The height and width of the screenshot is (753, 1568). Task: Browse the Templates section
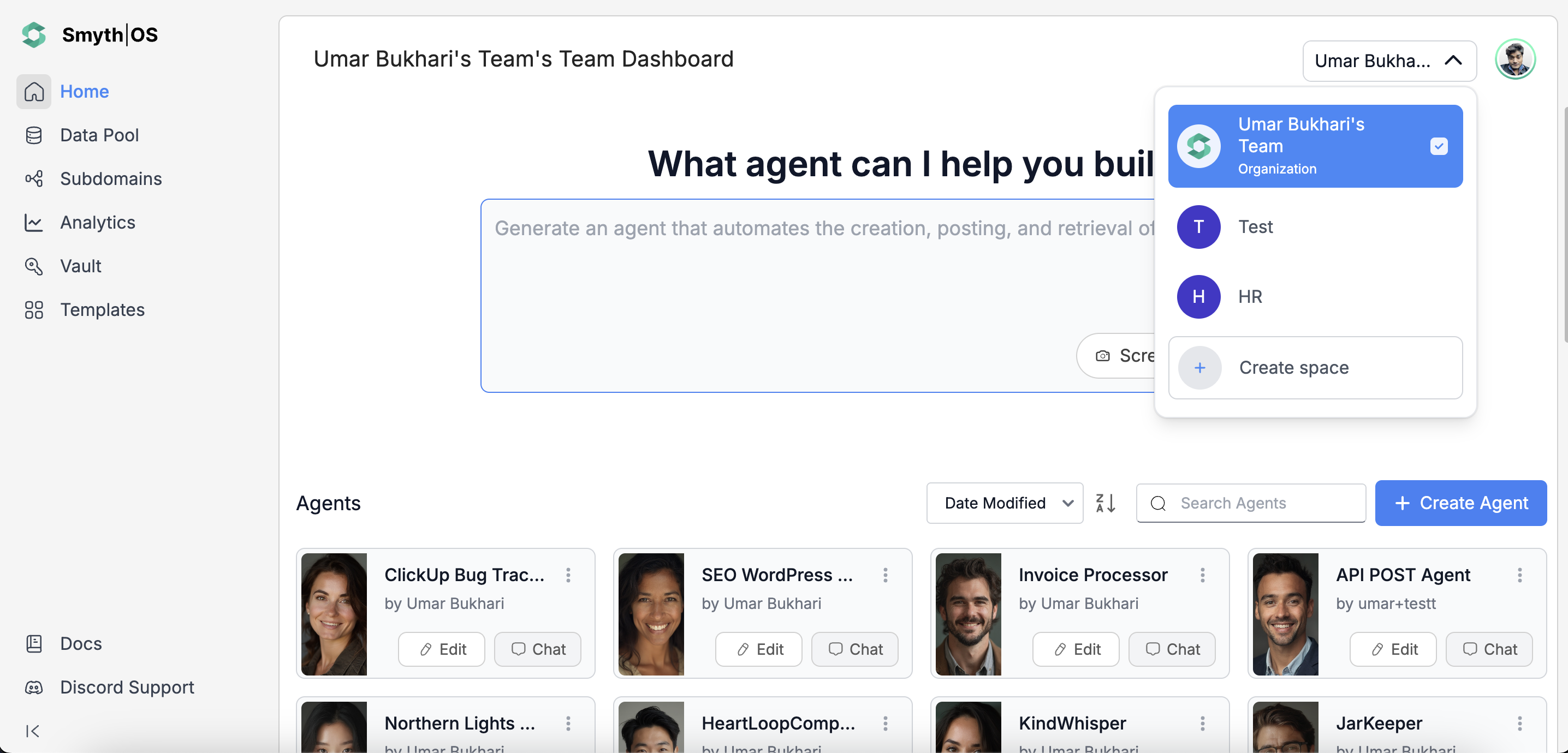(102, 309)
